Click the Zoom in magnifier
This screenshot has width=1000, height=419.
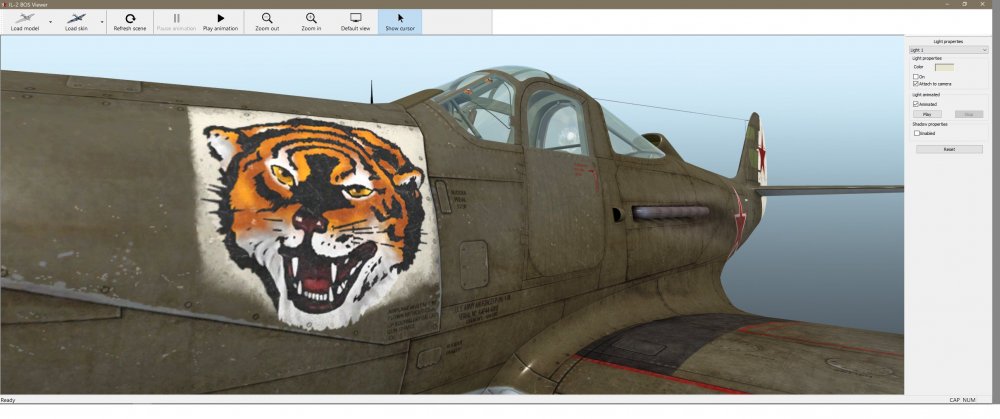tap(312, 21)
